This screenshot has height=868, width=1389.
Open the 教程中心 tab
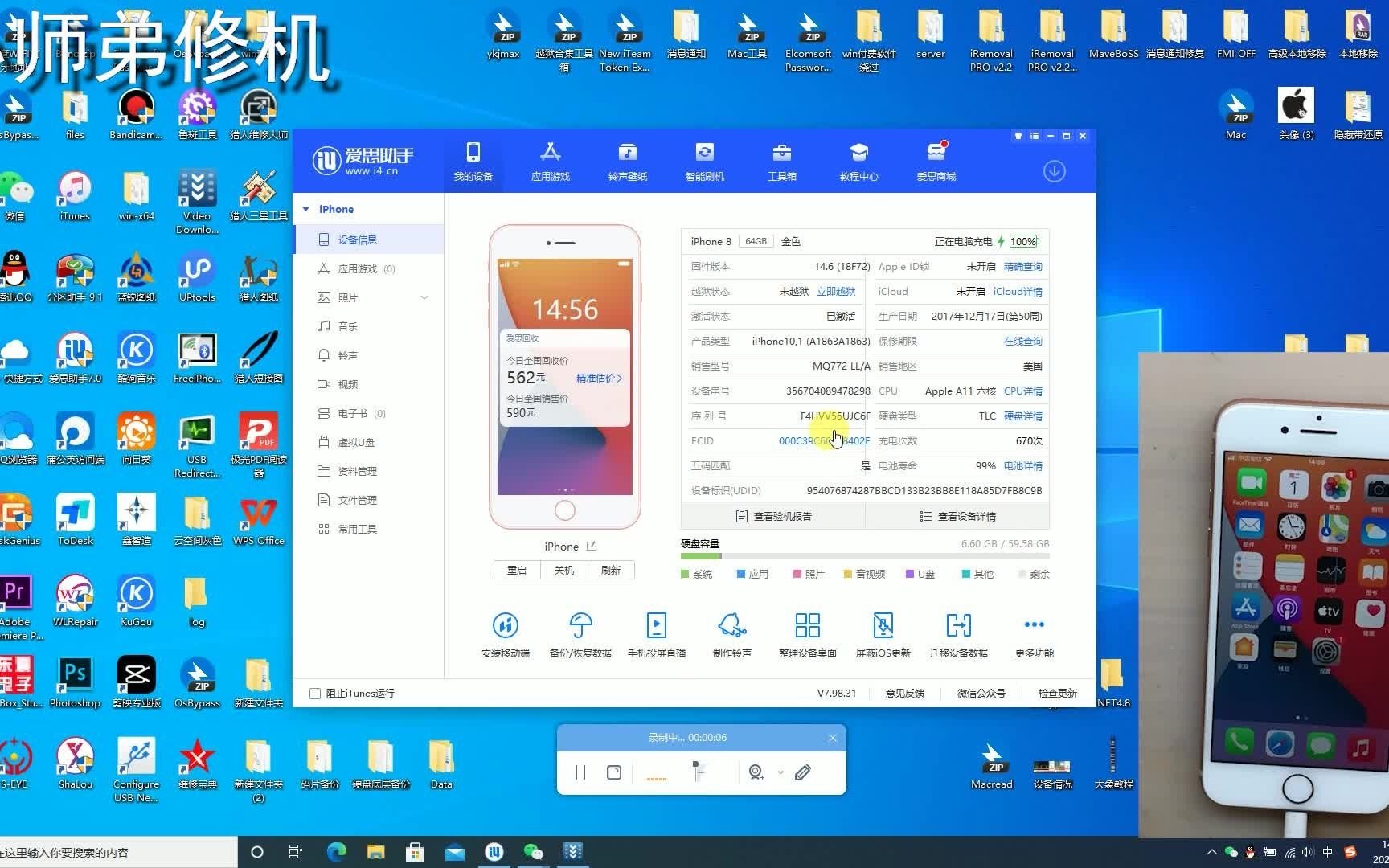[858, 162]
